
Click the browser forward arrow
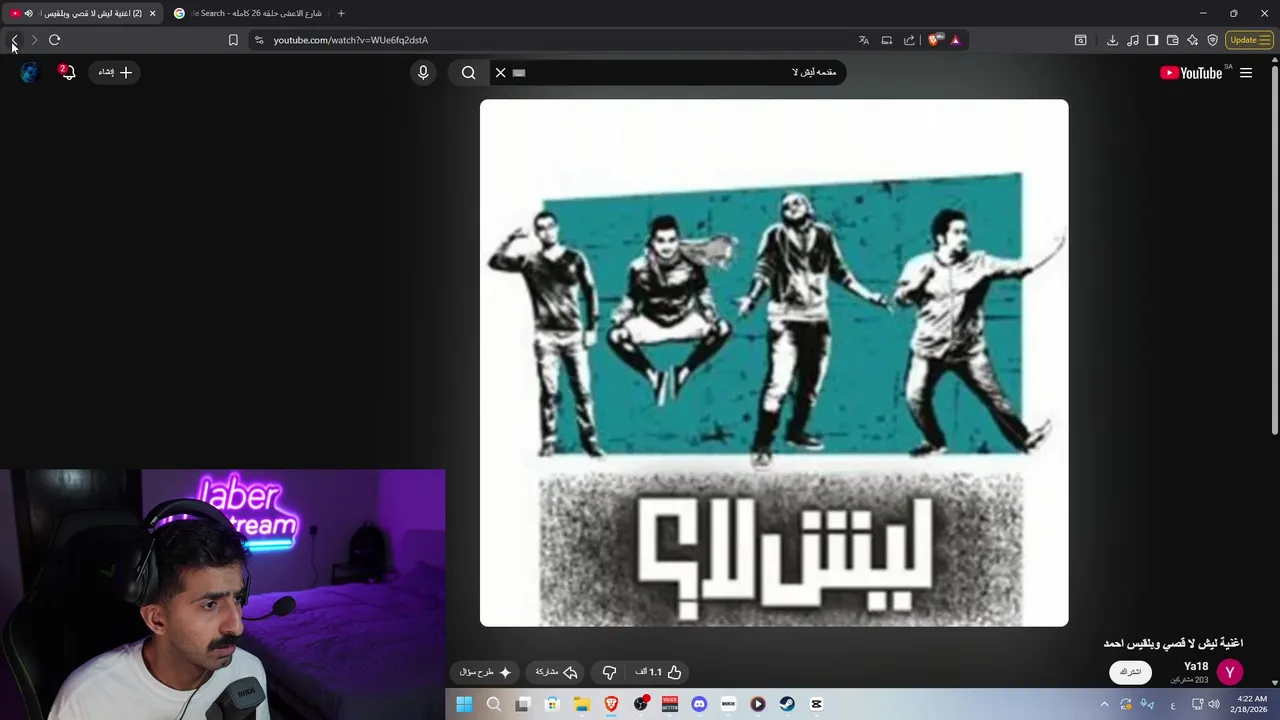coord(34,40)
